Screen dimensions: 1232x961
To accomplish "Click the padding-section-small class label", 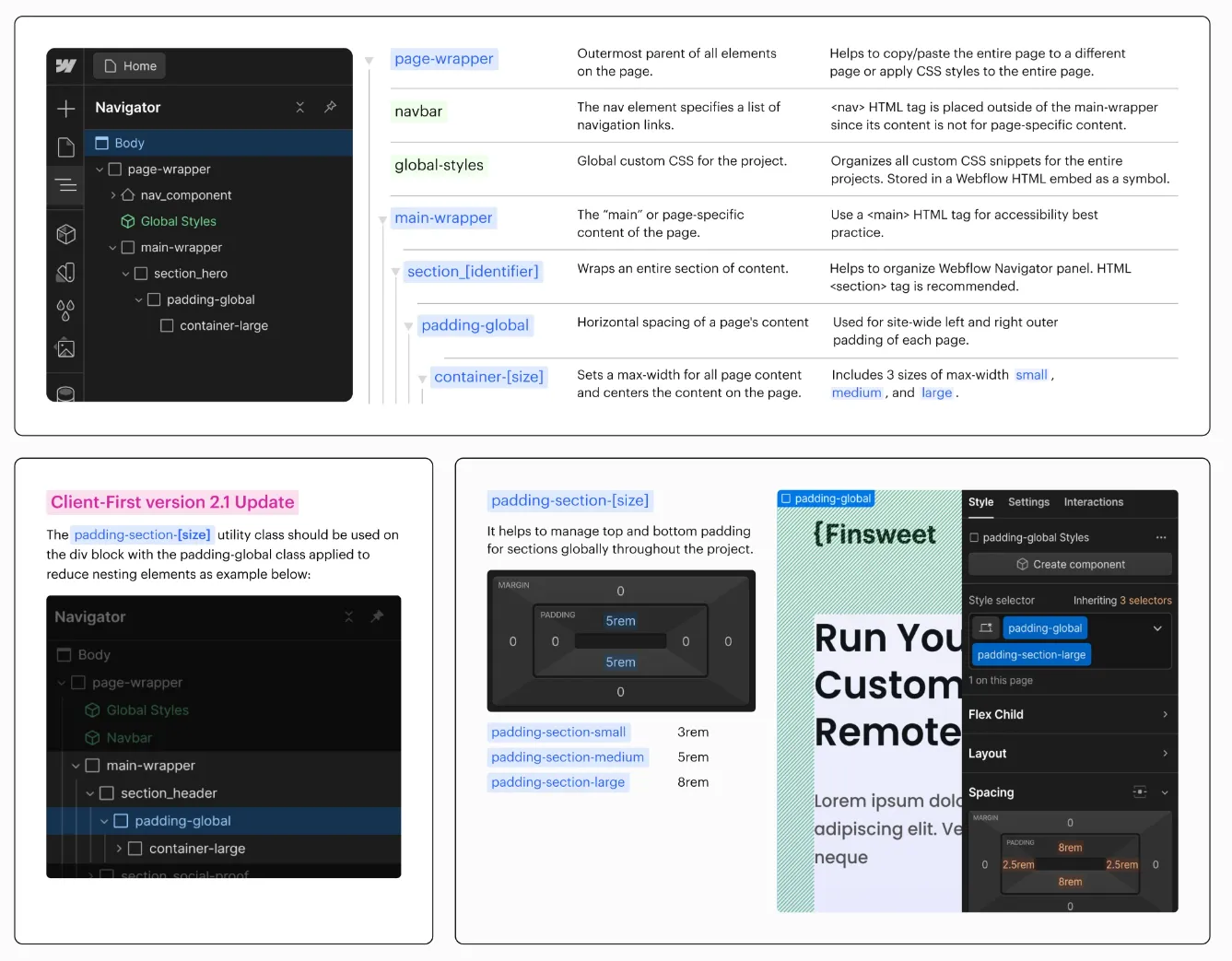I will 558,732.
